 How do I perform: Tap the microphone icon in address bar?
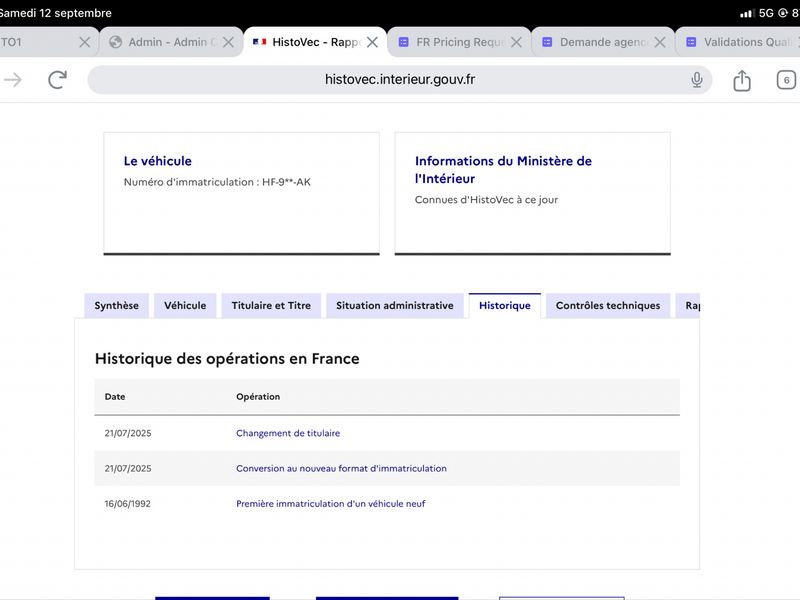[696, 80]
